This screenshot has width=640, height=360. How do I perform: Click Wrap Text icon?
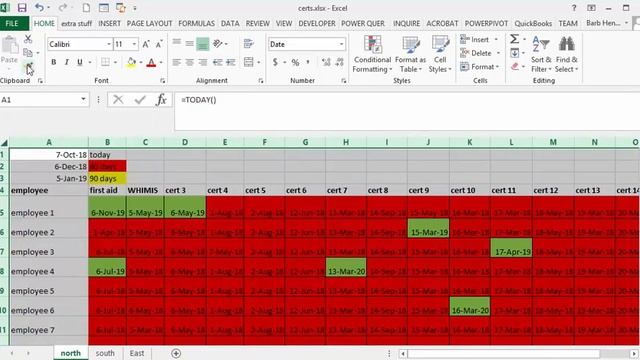click(x=248, y=44)
